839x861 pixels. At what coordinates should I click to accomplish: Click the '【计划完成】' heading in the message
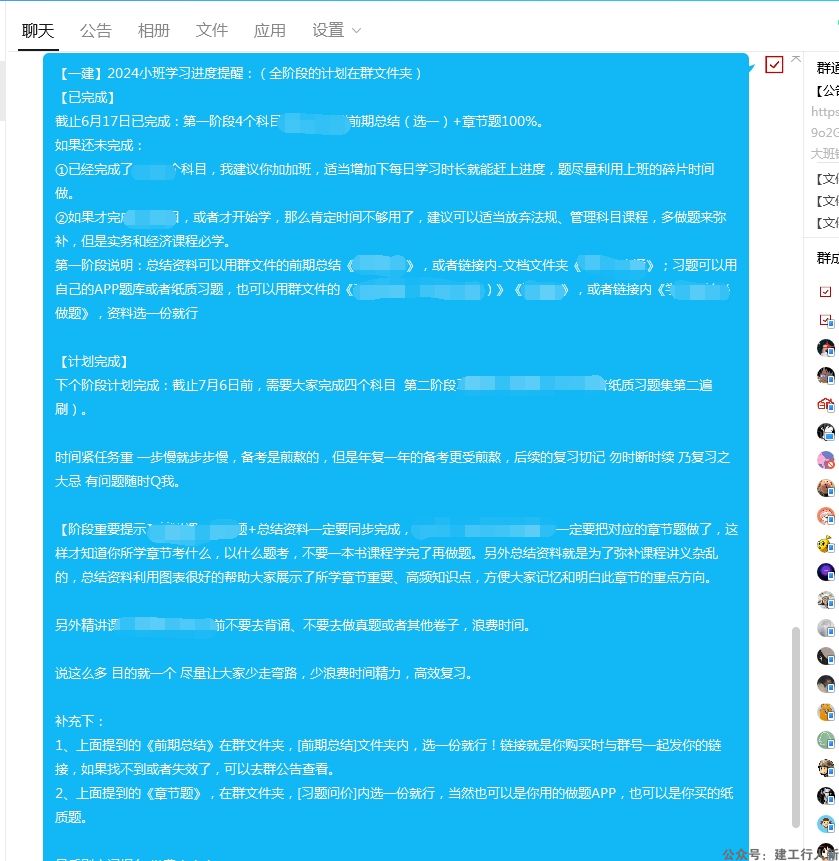(x=92, y=361)
